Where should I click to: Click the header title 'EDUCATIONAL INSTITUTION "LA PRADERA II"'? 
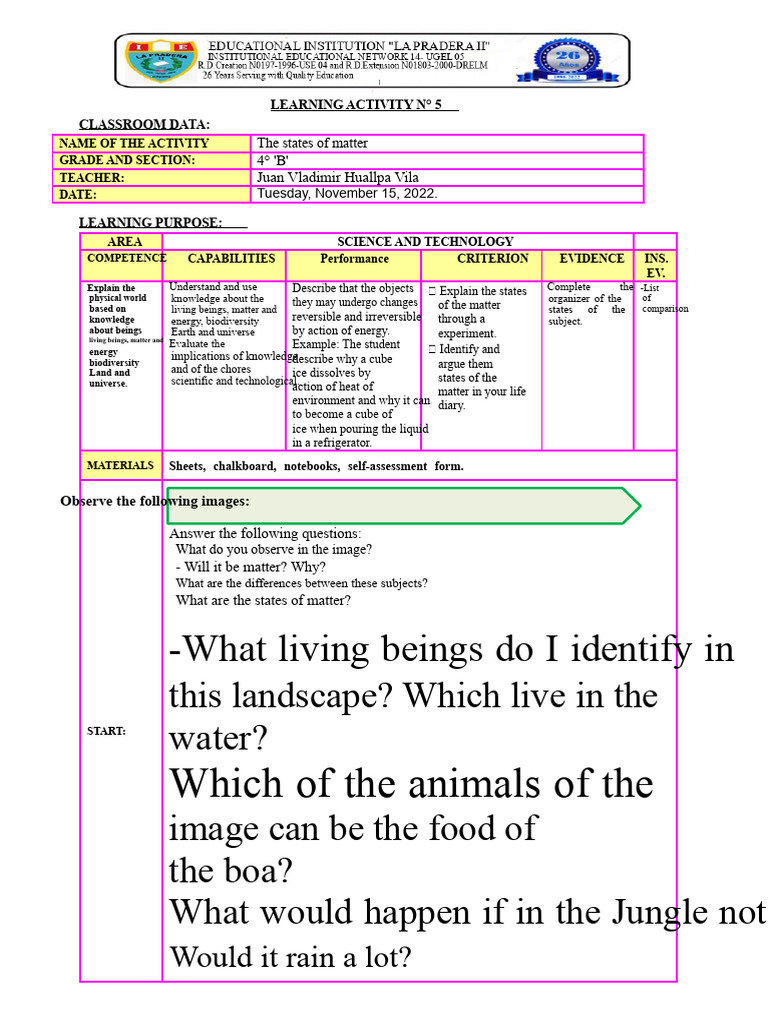click(349, 46)
